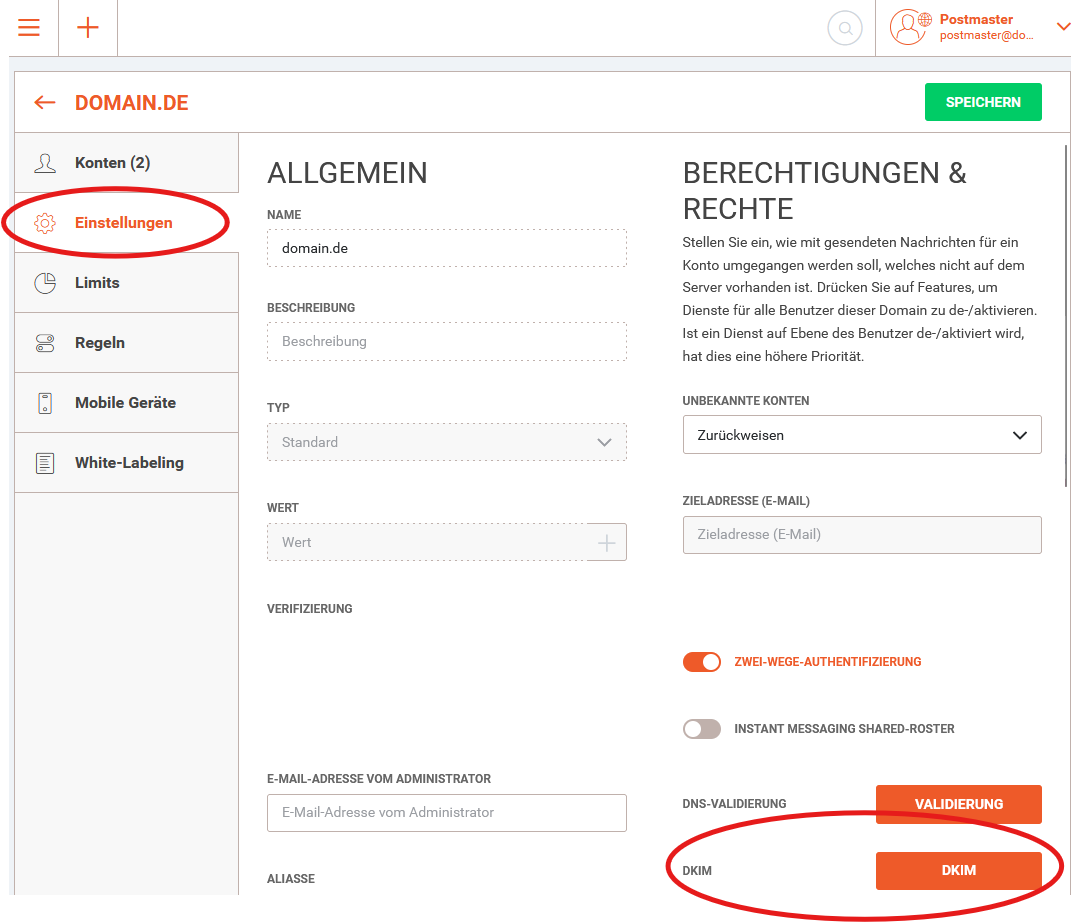Click the Beschreibung input field
The height and width of the screenshot is (922, 1071).
coord(446,341)
